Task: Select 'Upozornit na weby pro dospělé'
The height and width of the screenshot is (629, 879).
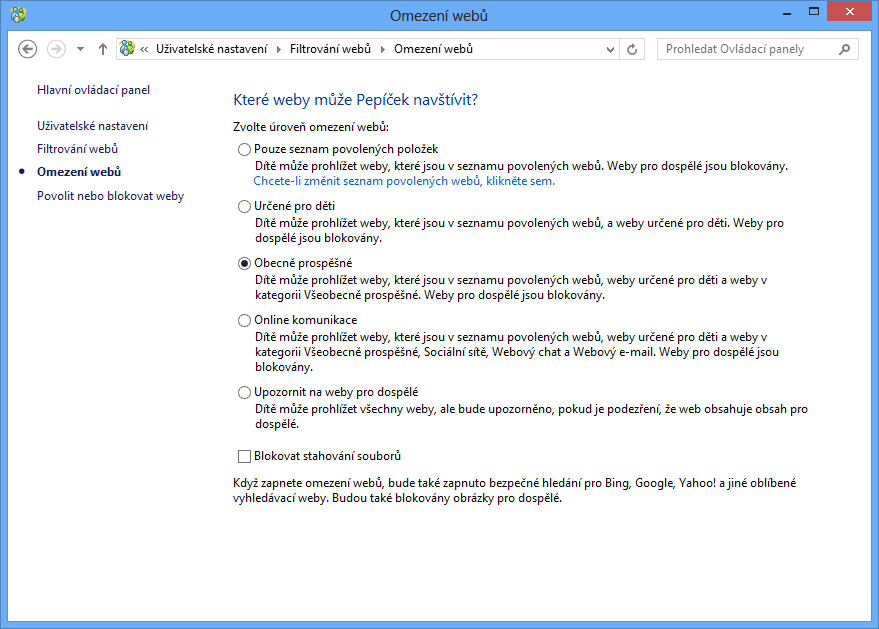Action: point(245,392)
